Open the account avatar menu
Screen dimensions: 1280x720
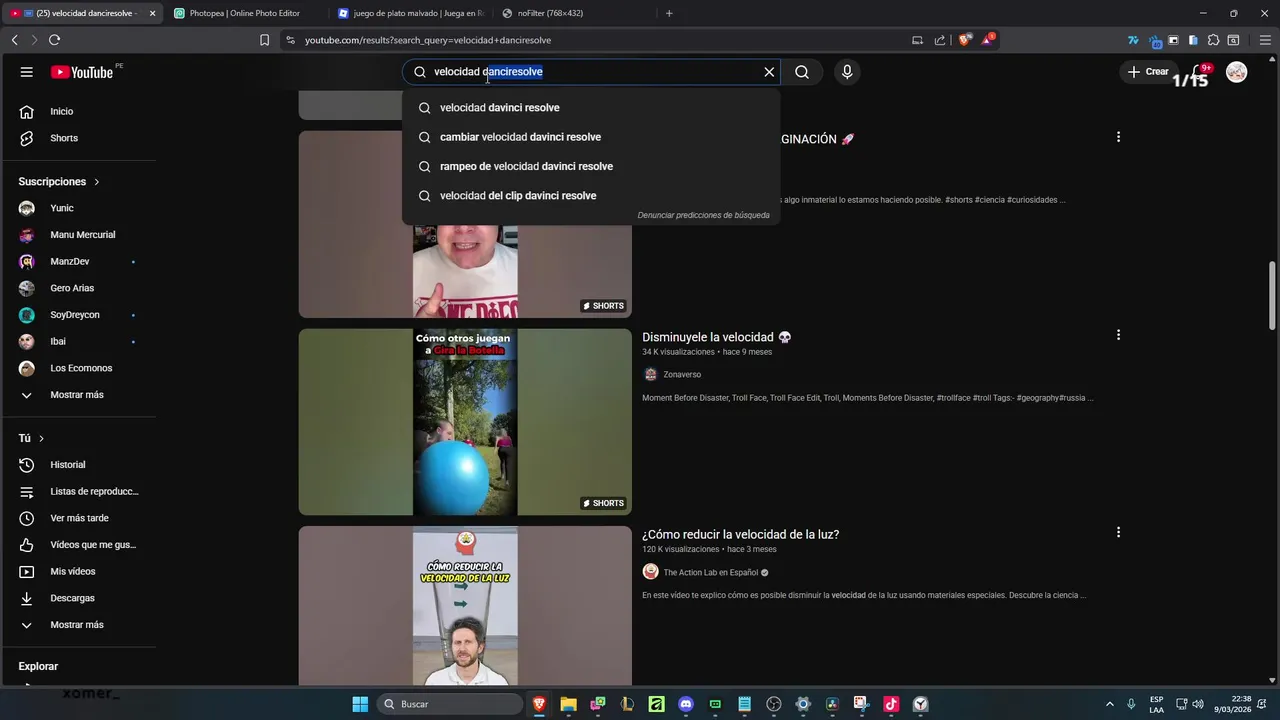point(1237,72)
